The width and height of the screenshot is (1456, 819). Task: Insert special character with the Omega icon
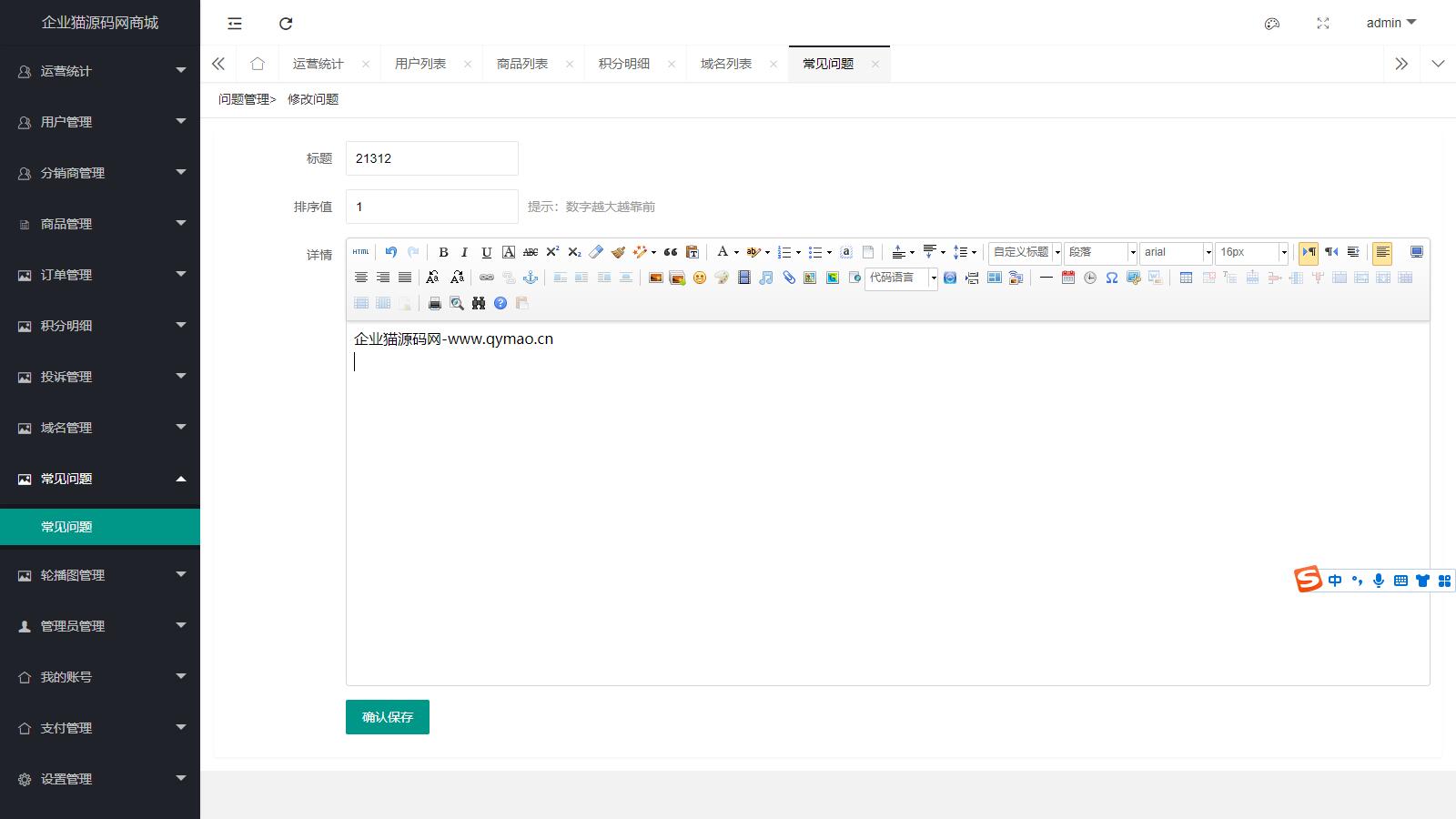point(1111,278)
